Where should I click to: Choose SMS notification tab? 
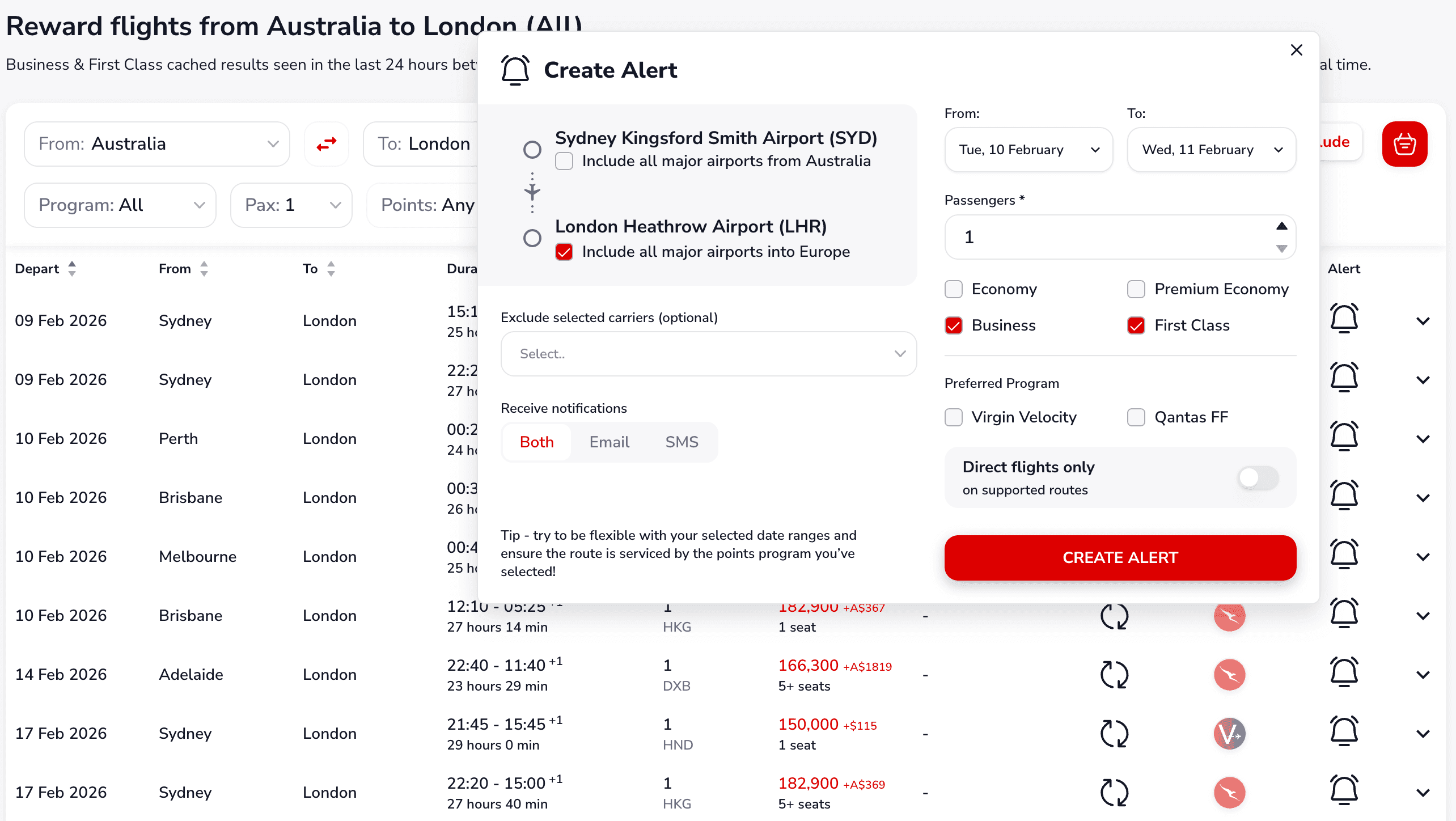[682, 442]
